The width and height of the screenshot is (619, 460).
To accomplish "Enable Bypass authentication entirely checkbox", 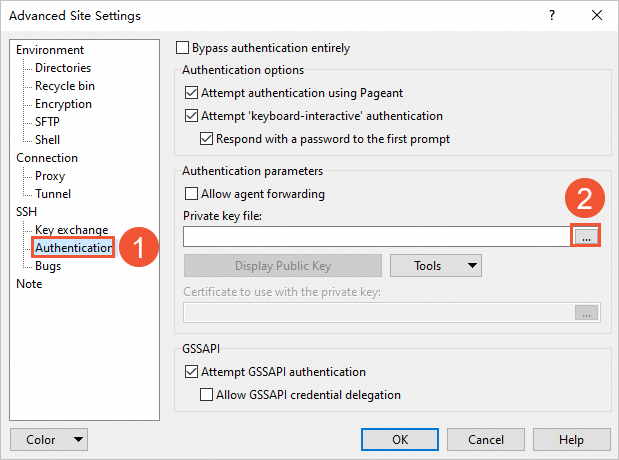I will [182, 48].
